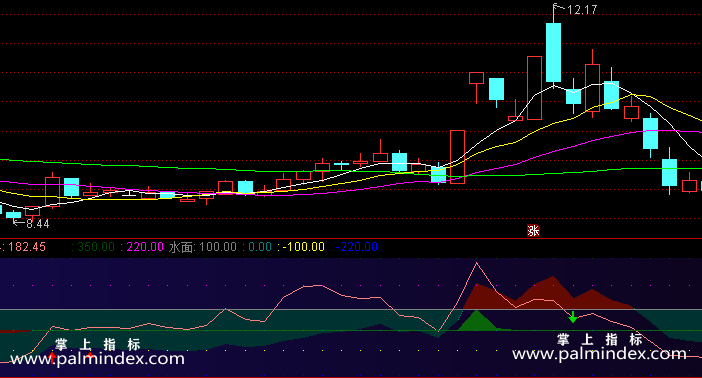Select the tall cyan candle at the 12.17 peak
The width and height of the screenshot is (702, 378).
(553, 52)
